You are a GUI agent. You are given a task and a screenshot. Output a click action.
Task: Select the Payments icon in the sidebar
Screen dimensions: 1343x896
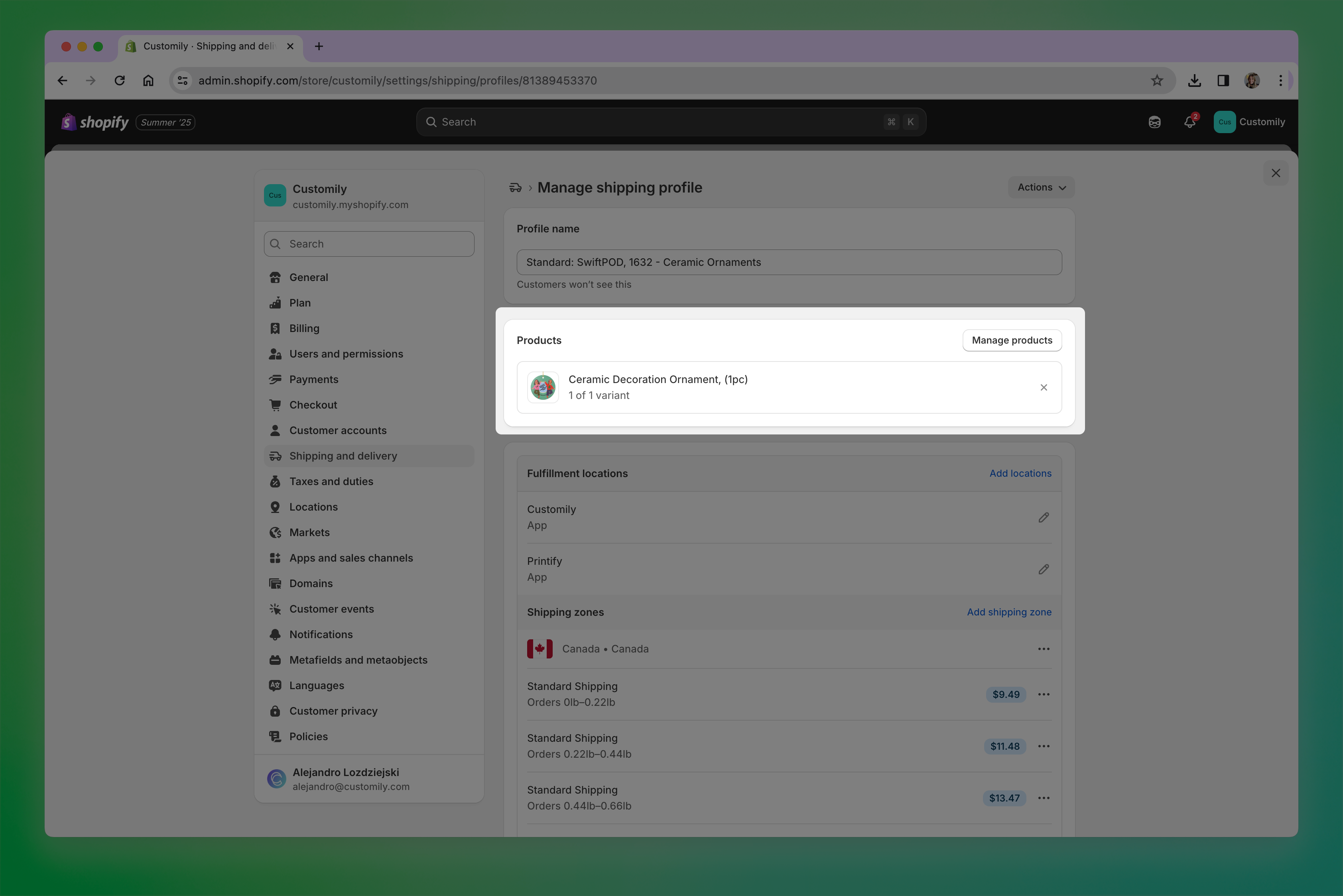coord(276,379)
